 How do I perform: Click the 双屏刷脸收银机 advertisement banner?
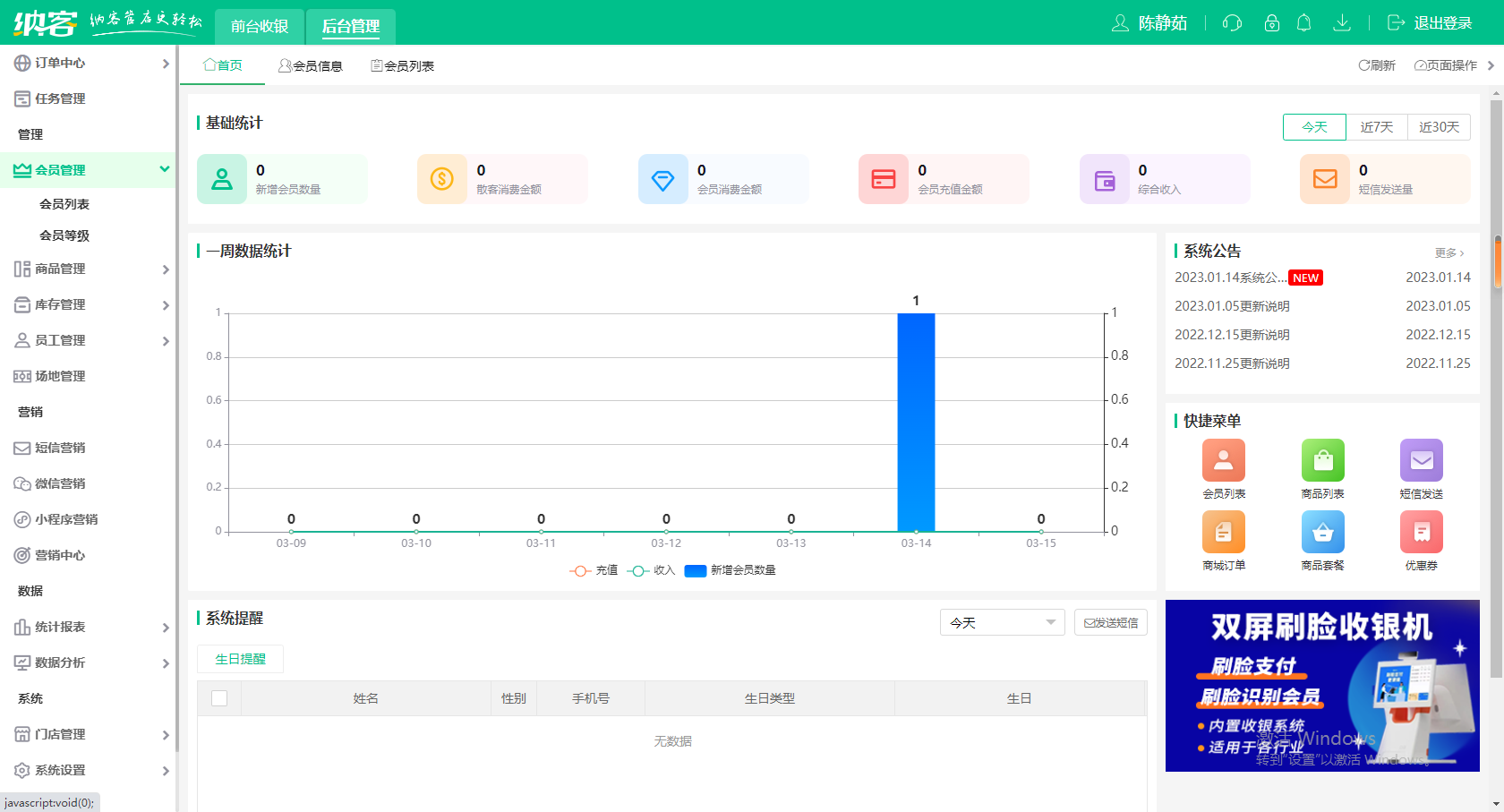pyautogui.click(x=1321, y=685)
